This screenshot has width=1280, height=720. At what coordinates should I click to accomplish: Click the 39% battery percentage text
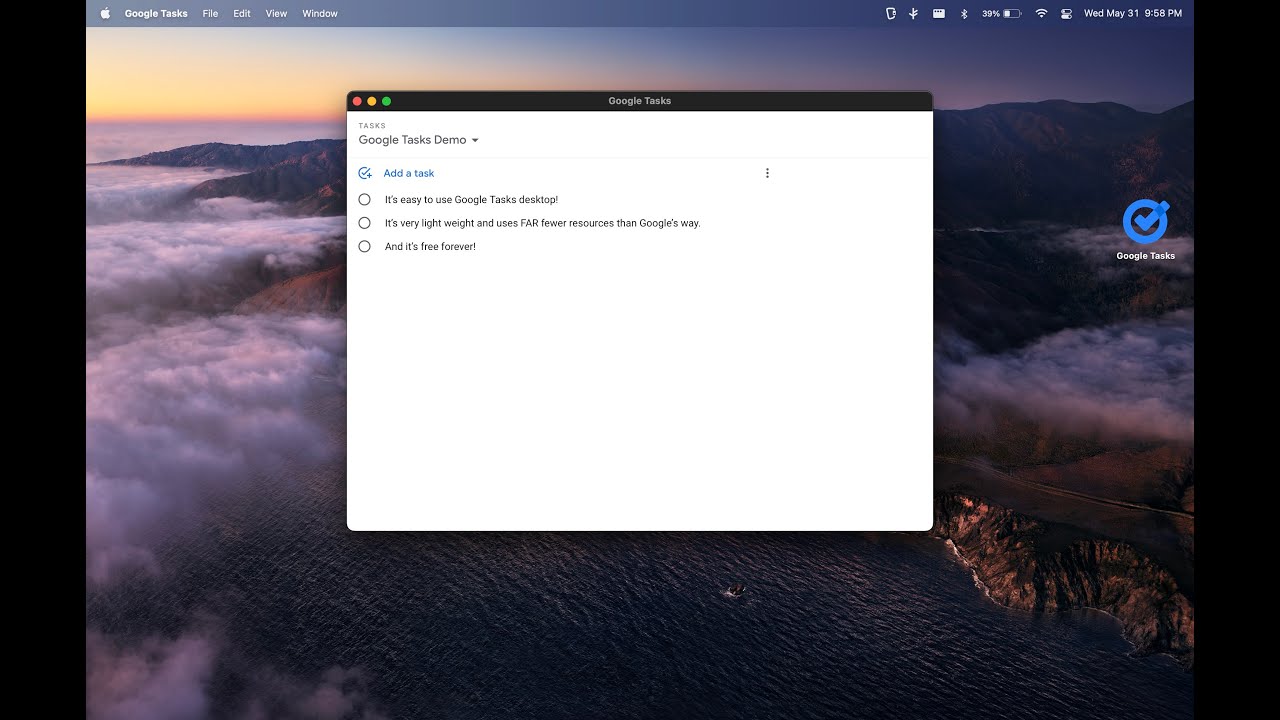[x=990, y=13]
